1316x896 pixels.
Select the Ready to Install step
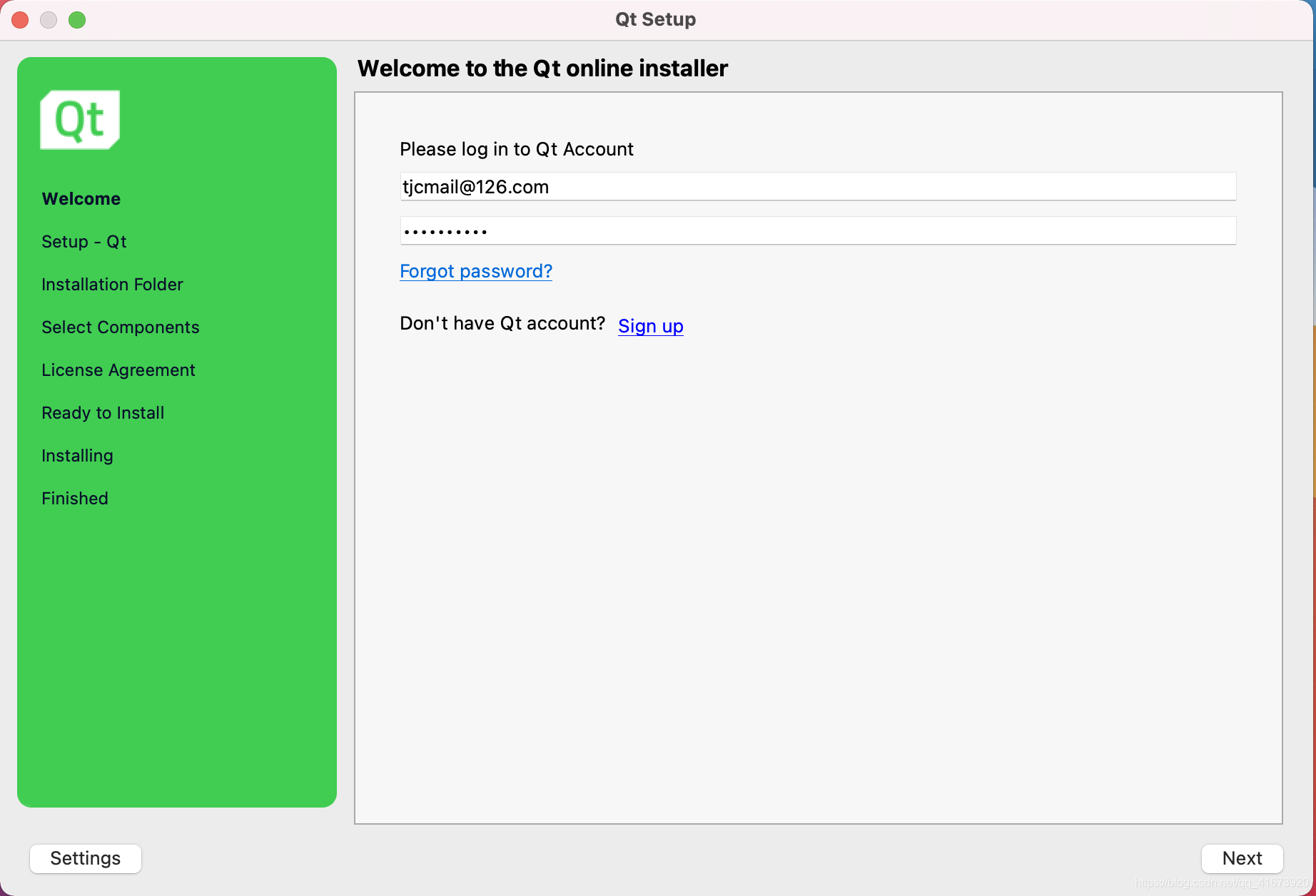point(102,412)
